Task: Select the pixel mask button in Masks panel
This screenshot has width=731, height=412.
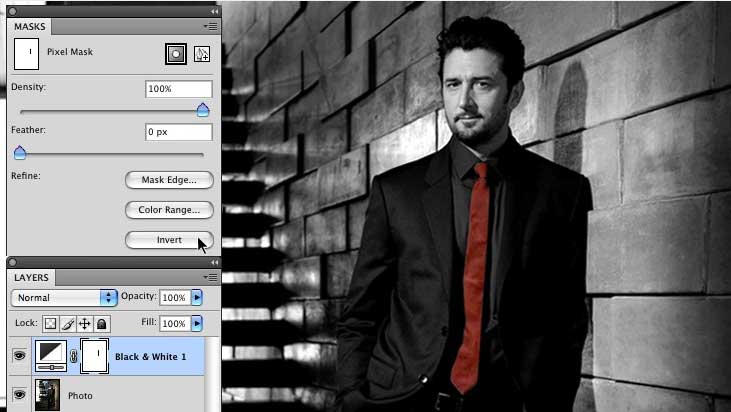Action: pos(176,54)
